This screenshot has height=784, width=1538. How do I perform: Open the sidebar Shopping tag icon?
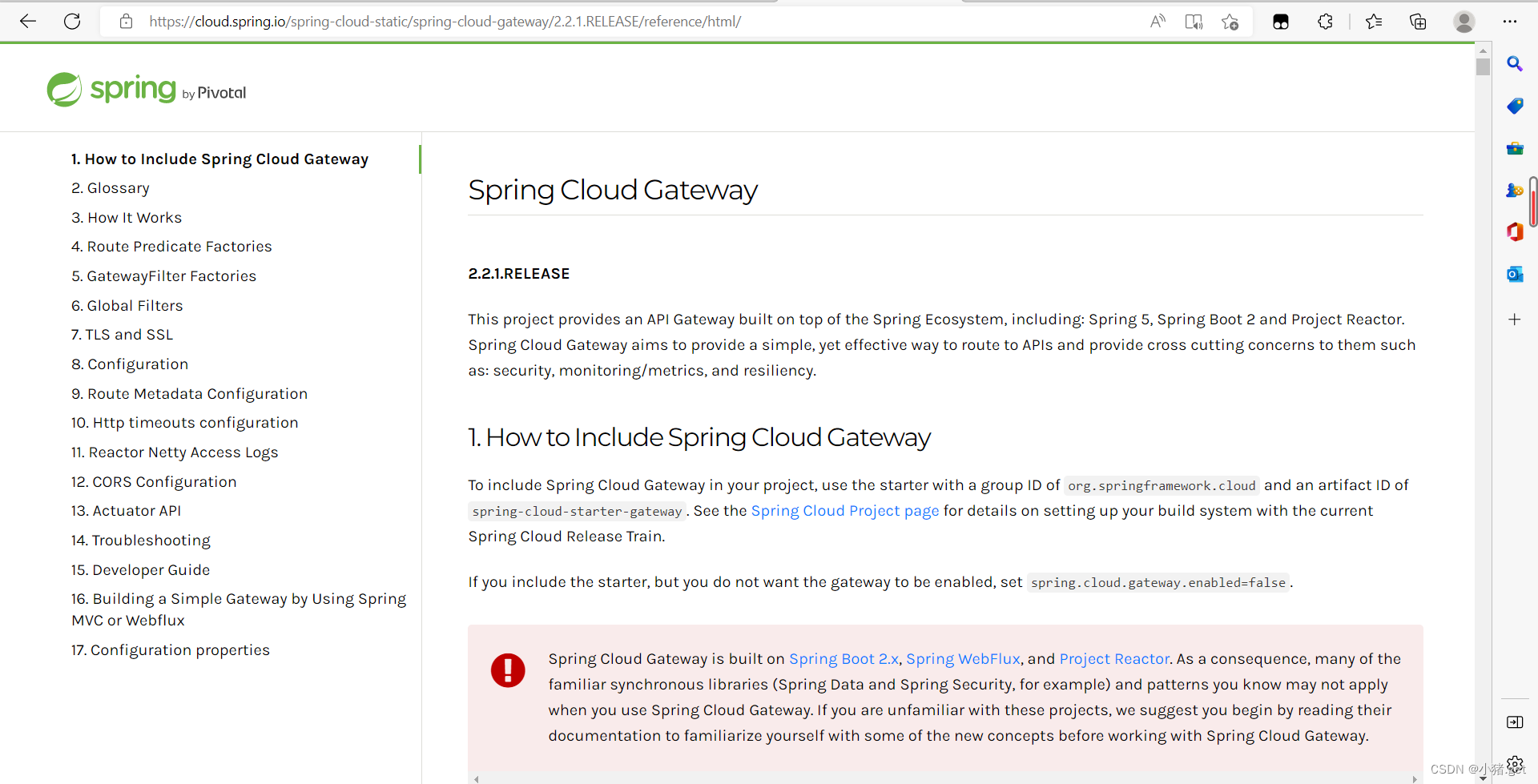(1515, 106)
